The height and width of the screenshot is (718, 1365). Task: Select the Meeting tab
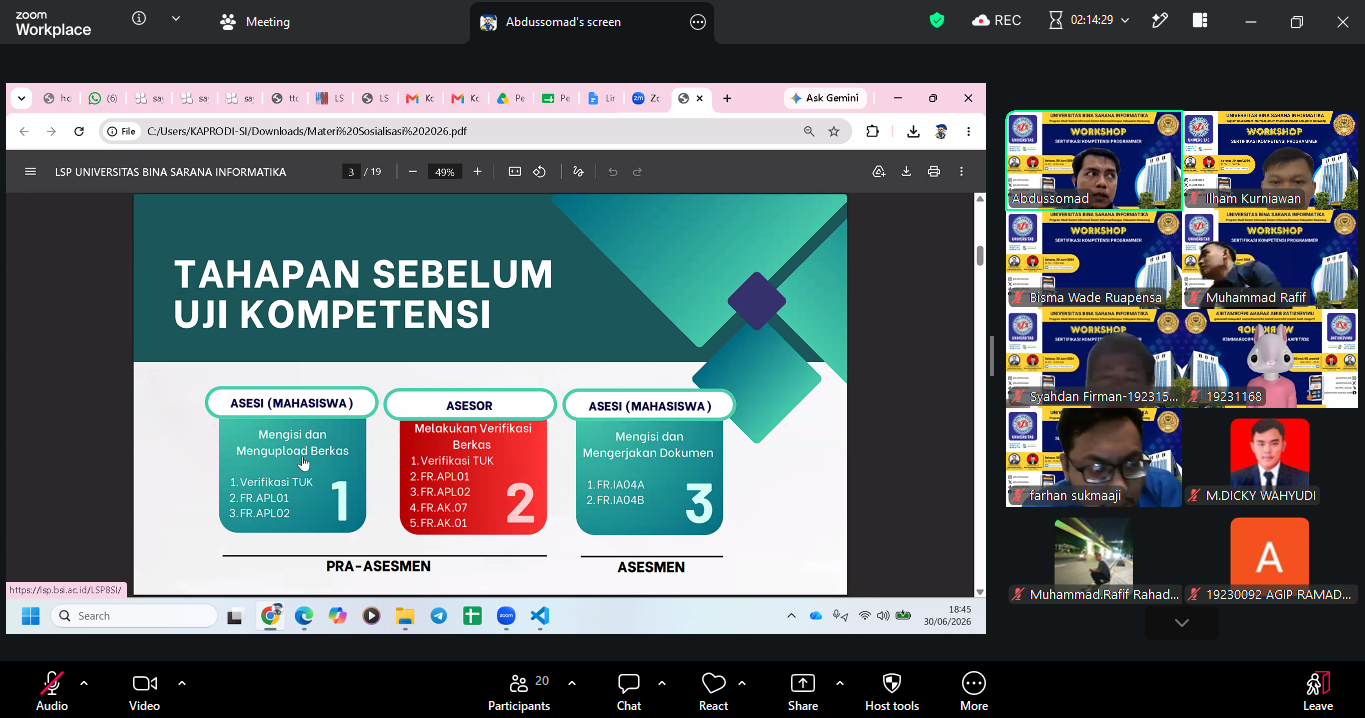255,21
